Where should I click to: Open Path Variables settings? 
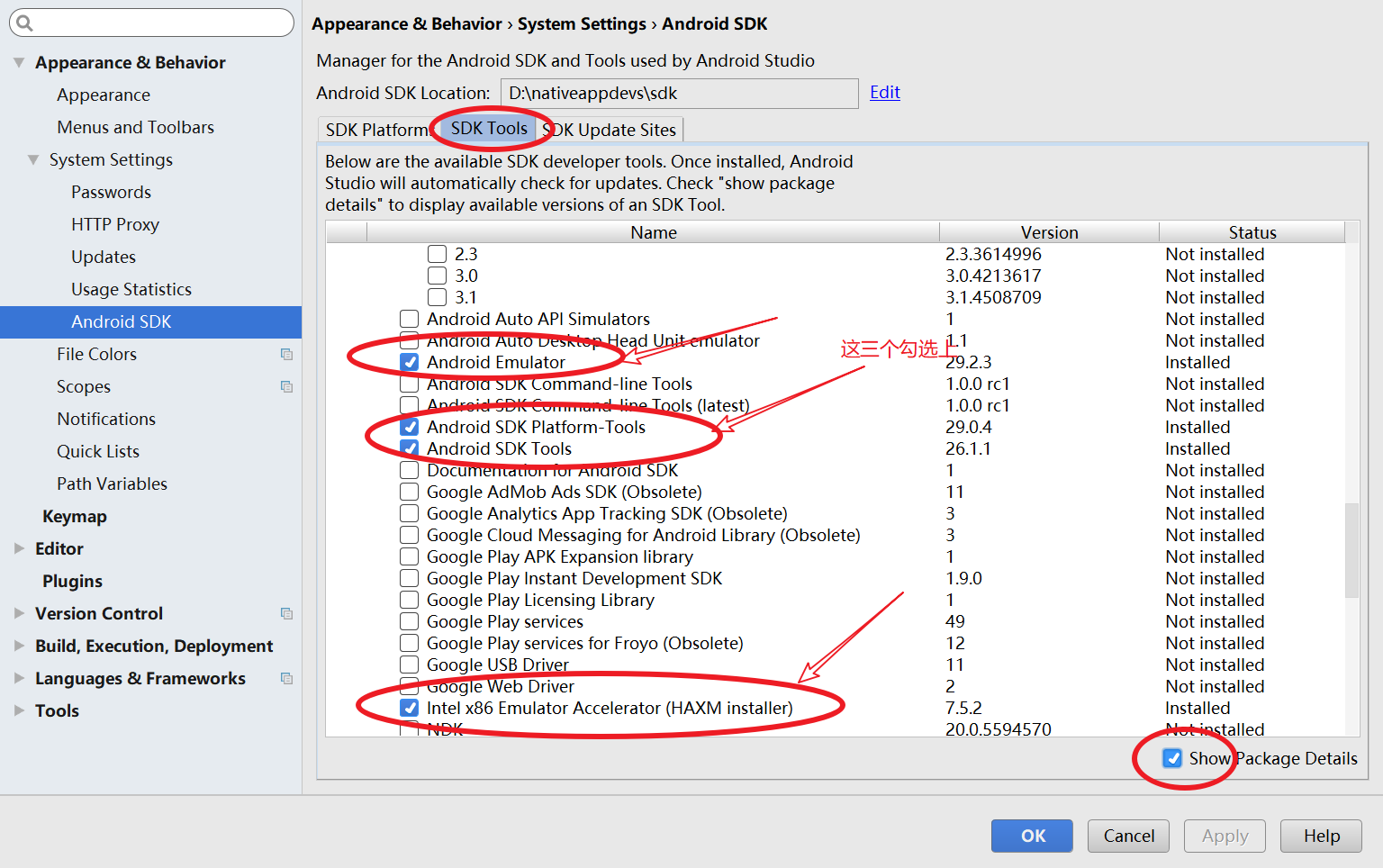coord(112,484)
